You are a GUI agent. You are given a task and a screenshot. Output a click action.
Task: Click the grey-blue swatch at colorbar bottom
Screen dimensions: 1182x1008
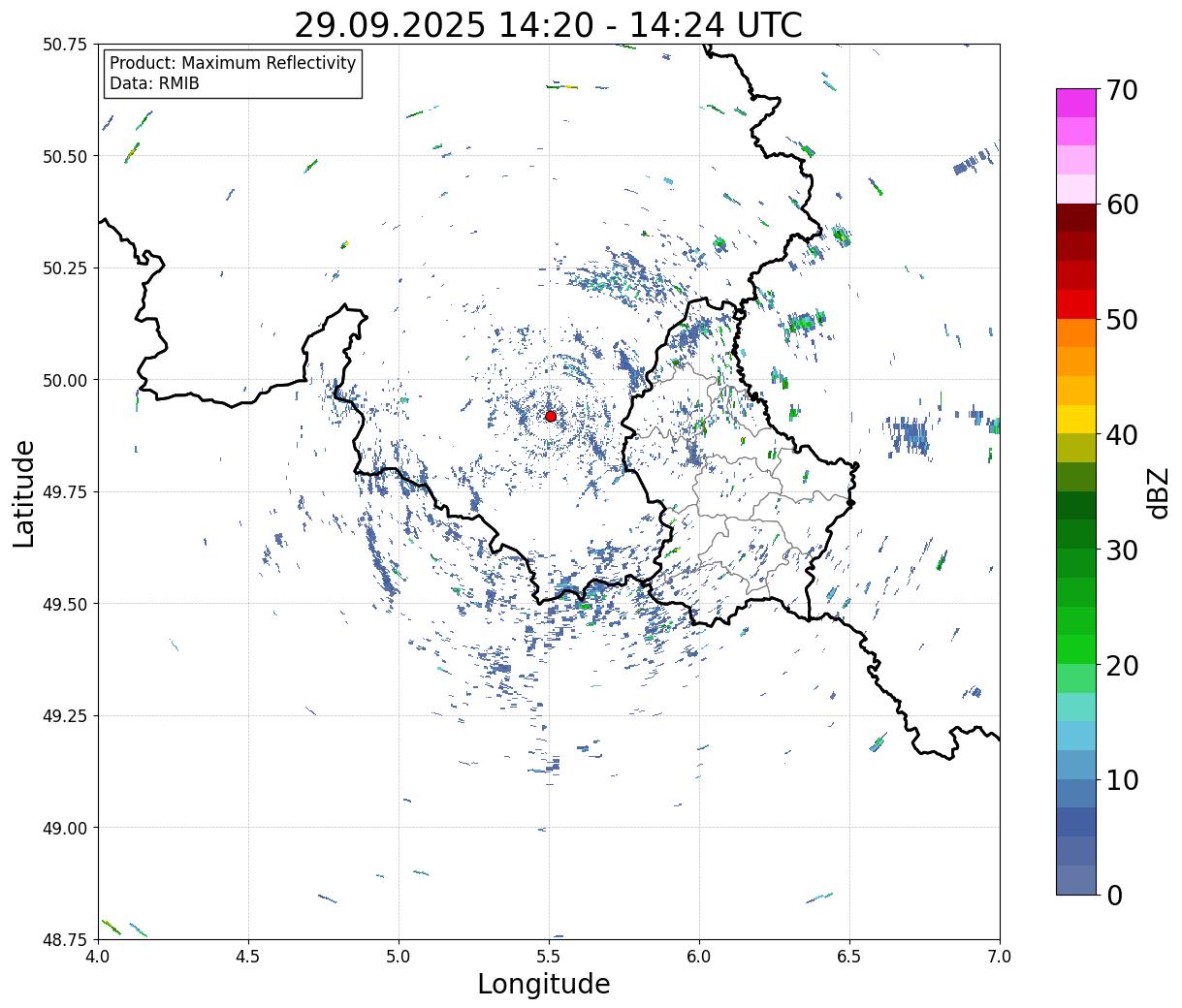[1076, 879]
